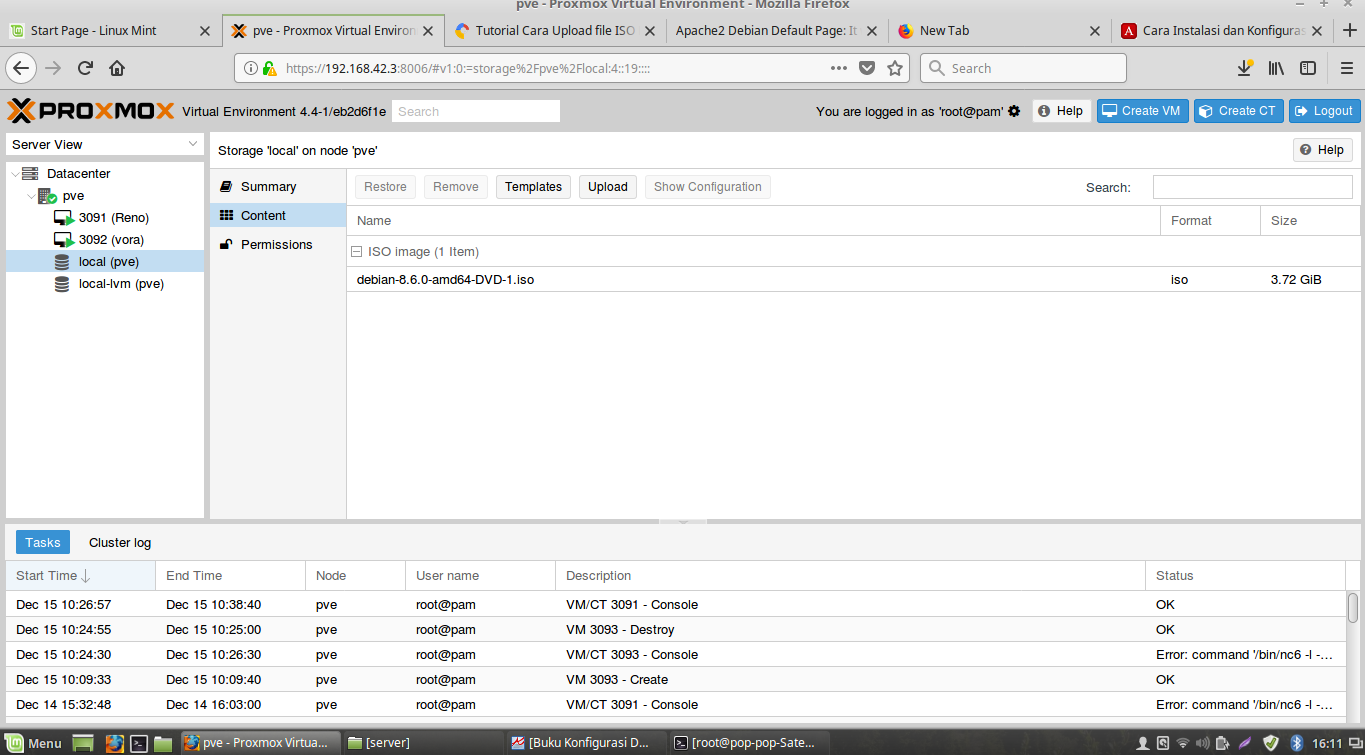Image resolution: width=1365 pixels, height=755 pixels.
Task: Select the Tasks tab
Action: [x=43, y=543]
